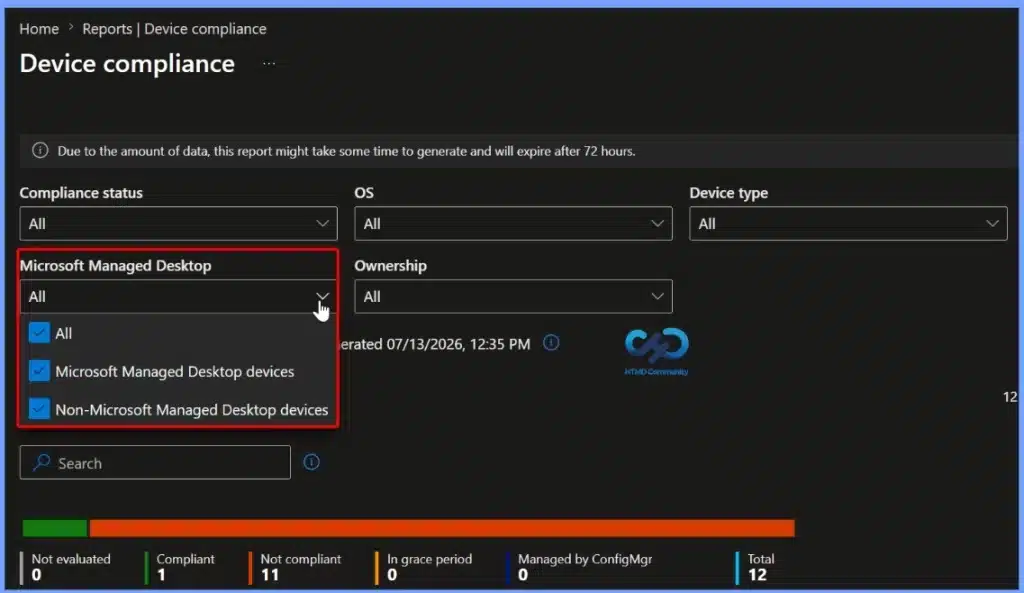Image resolution: width=1024 pixels, height=593 pixels.
Task: Click the Device type label
Action: (x=729, y=193)
